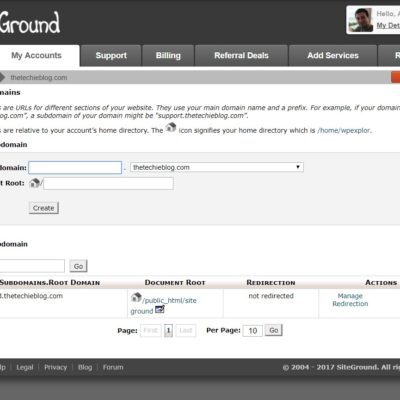This screenshot has width=400, height=400.
Task: Click the home icon in the subdomain table row
Action: [x=136, y=297]
